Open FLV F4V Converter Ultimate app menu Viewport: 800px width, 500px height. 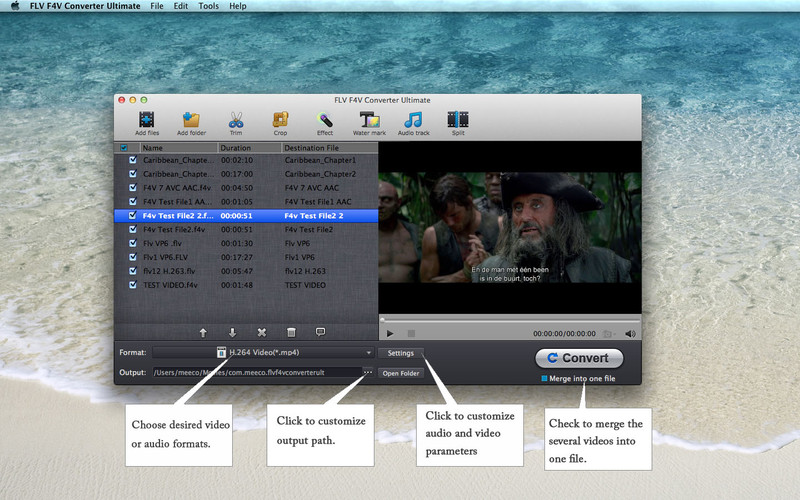click(x=85, y=6)
